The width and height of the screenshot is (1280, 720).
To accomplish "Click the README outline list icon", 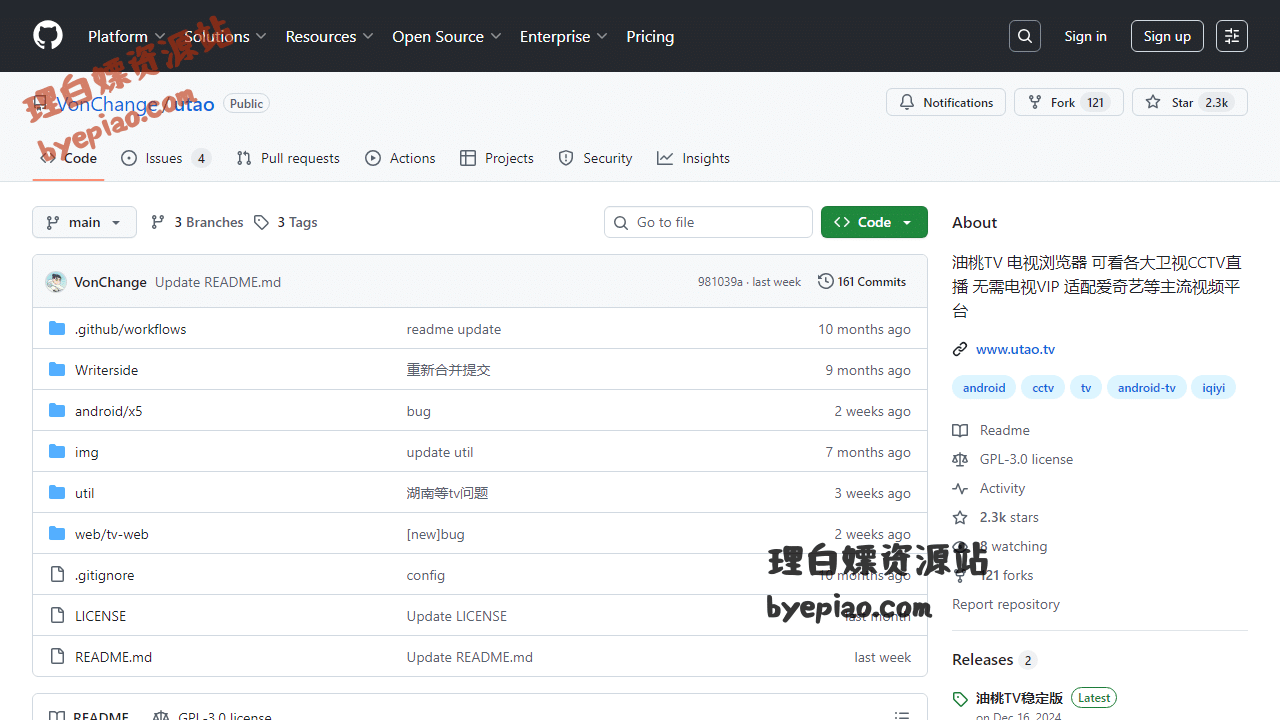I will pyautogui.click(x=902, y=716).
